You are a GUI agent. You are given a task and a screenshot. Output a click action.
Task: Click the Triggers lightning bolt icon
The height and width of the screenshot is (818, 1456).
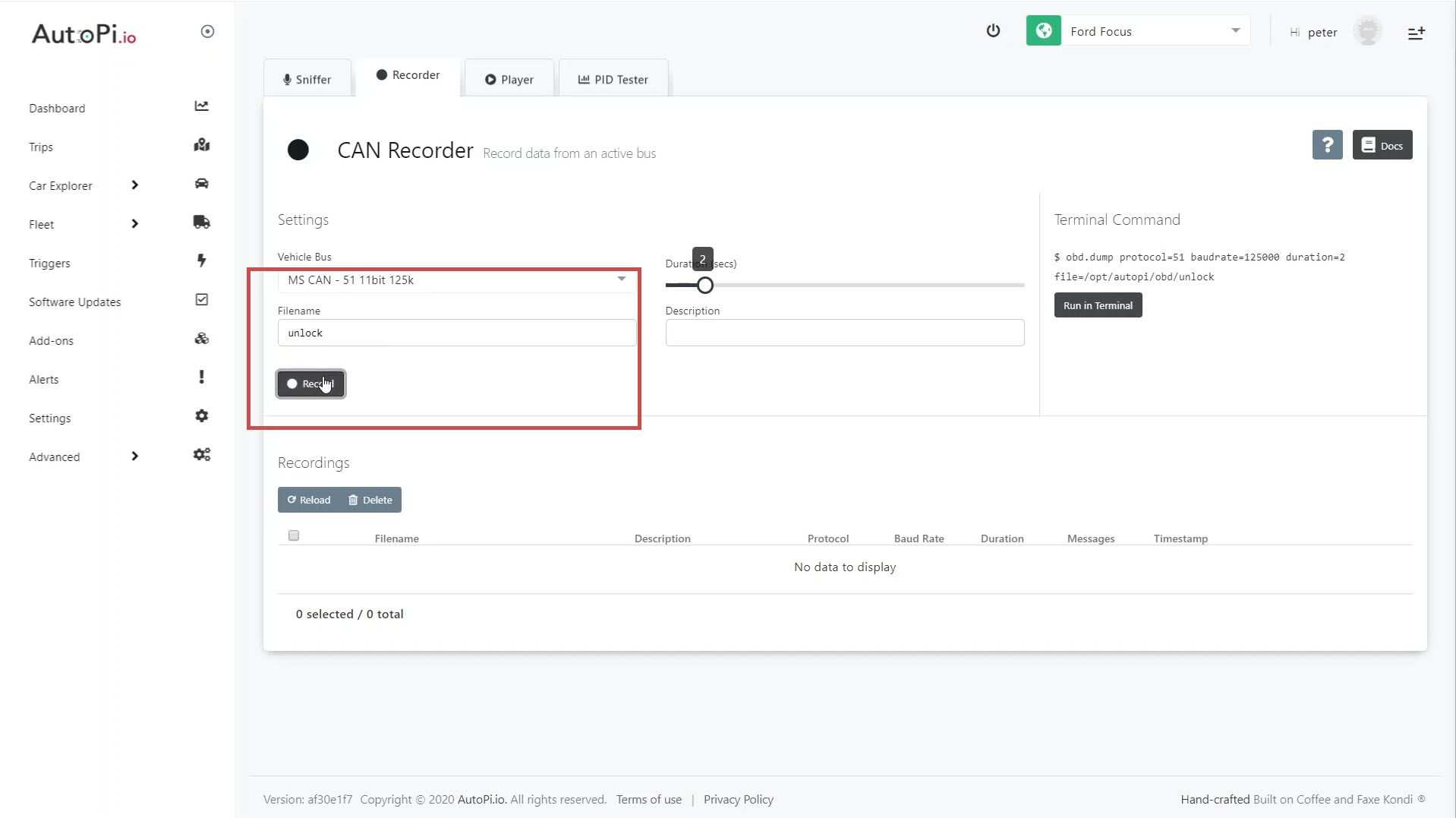201,261
